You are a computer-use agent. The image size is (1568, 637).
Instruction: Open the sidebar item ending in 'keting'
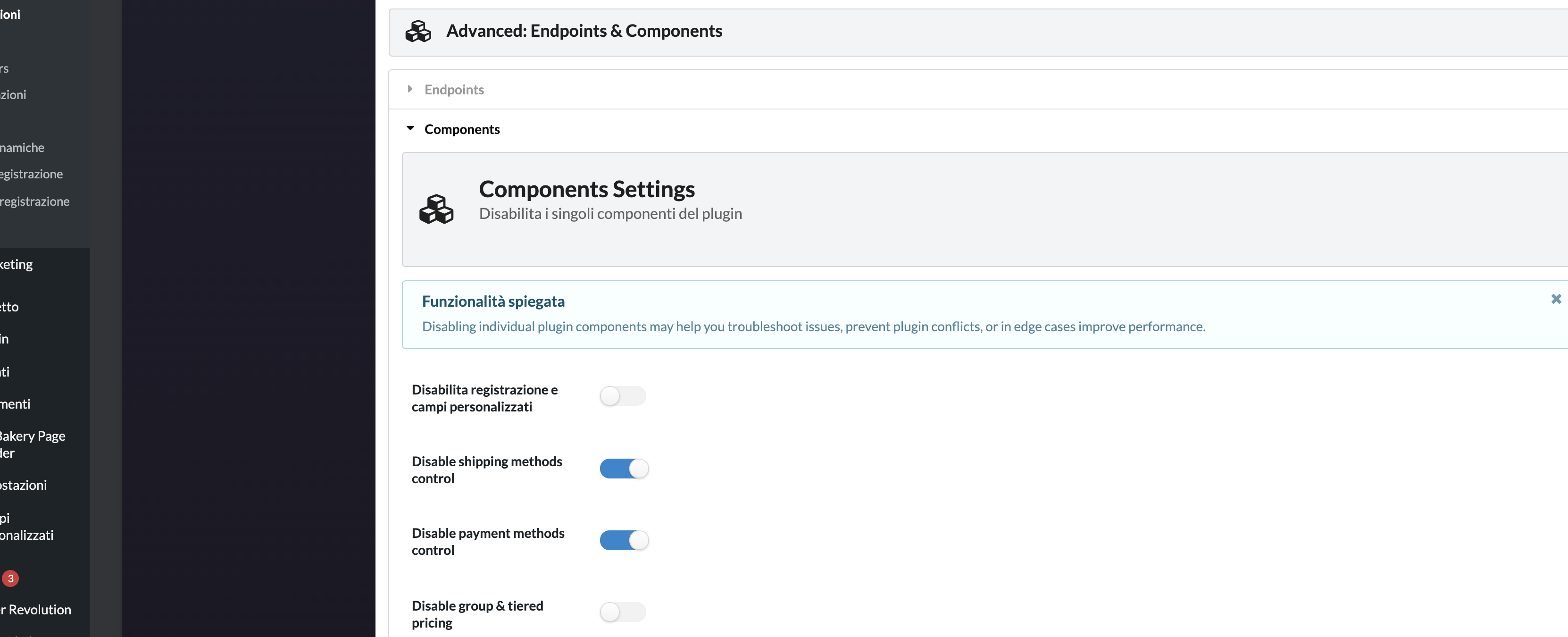(x=17, y=264)
